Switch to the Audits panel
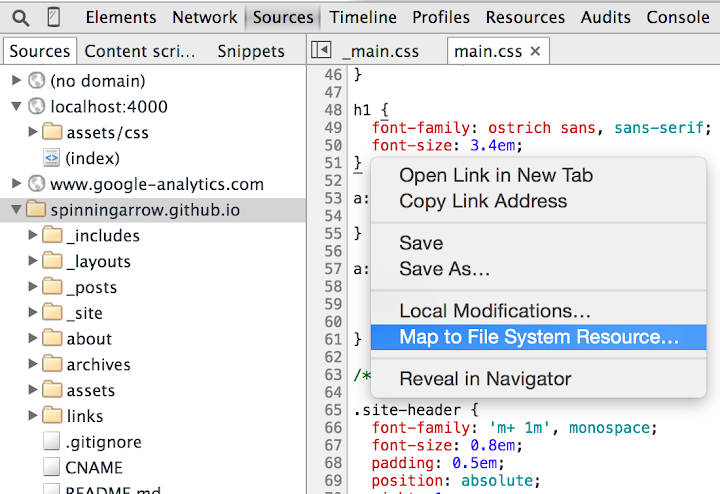 click(606, 17)
